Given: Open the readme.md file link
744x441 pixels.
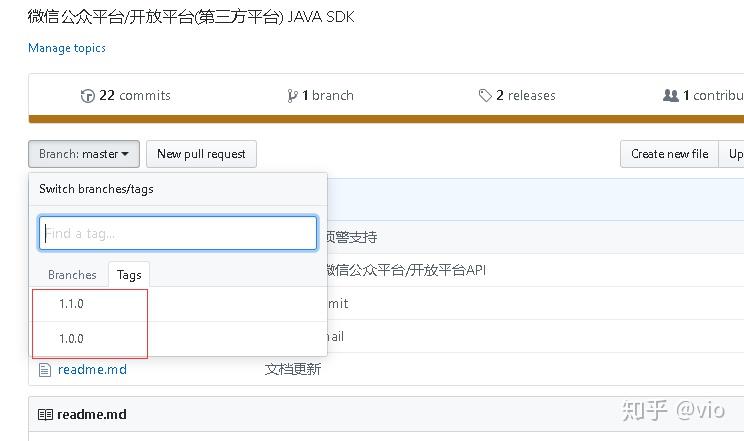Looking at the screenshot, I should click(92, 369).
